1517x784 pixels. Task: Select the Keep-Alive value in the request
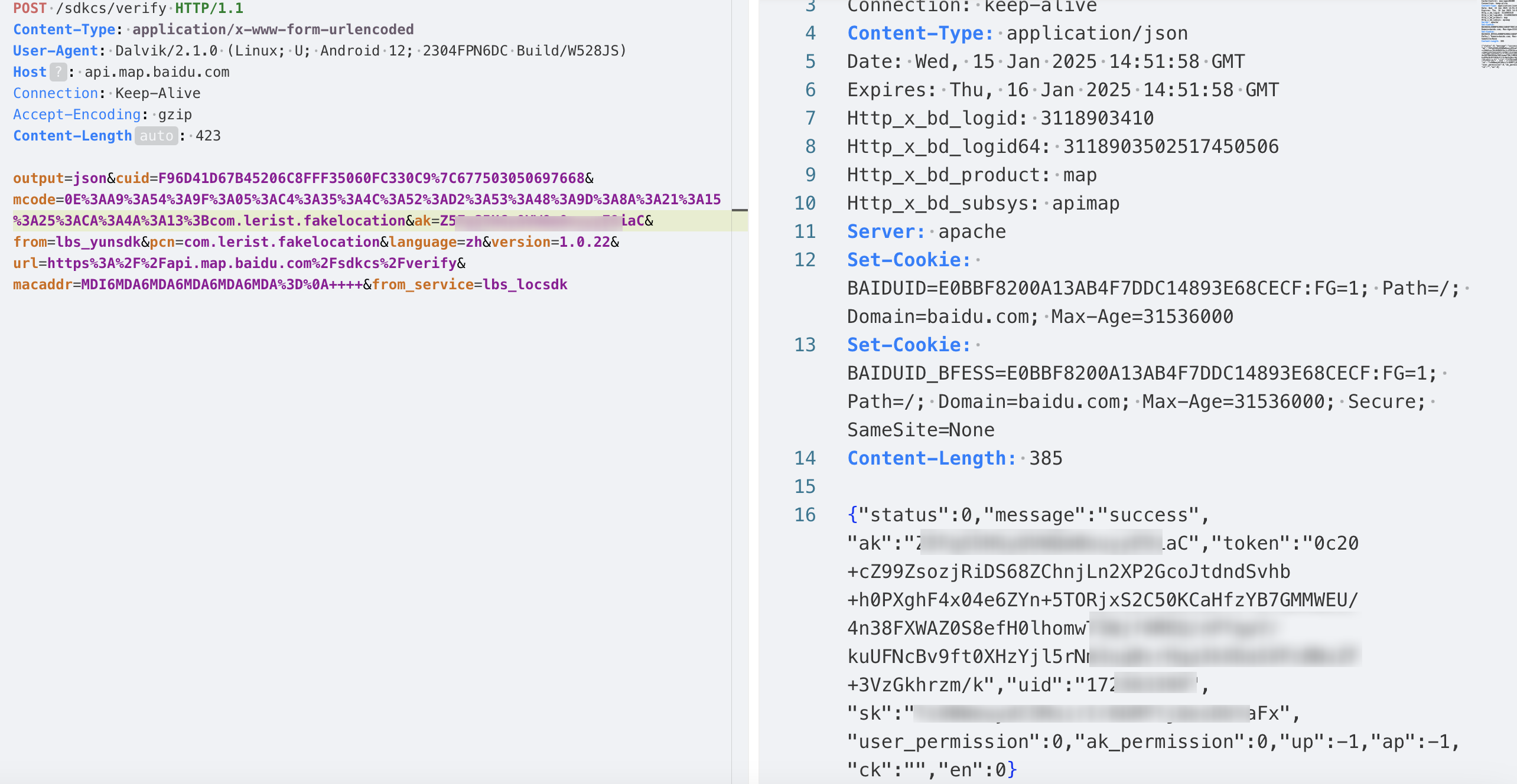coord(158,93)
